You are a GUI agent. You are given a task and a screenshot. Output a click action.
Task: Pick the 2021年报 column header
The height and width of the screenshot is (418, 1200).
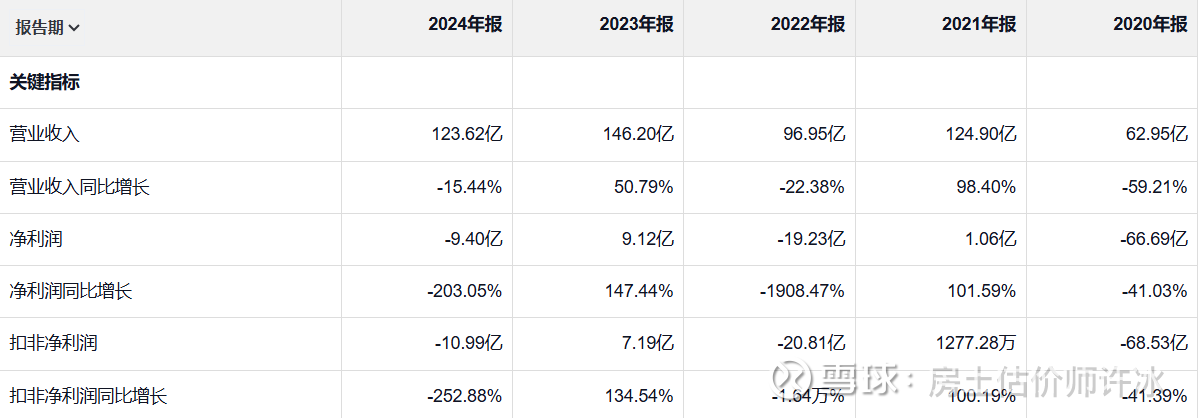click(x=978, y=26)
